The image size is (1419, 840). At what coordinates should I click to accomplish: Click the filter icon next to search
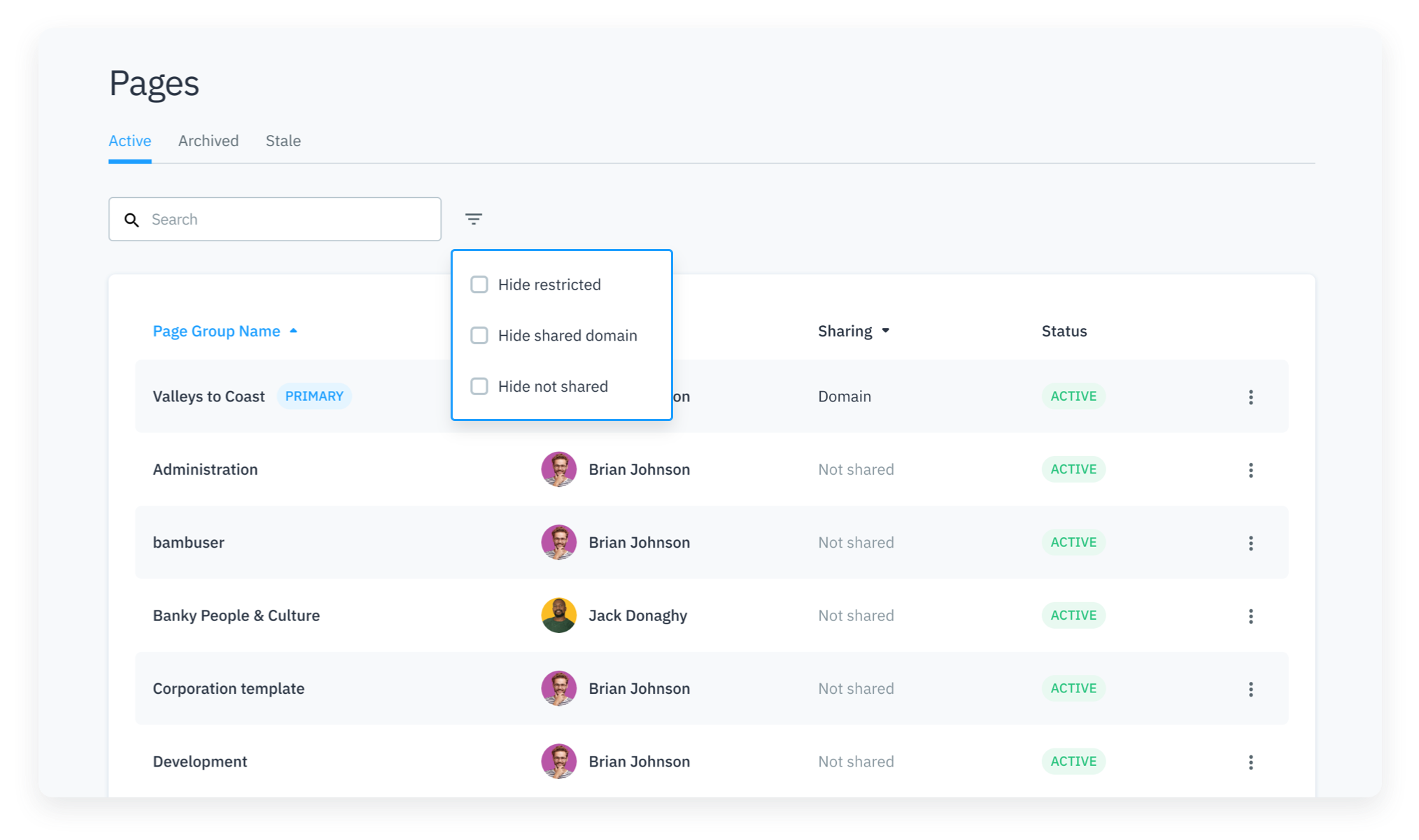tap(474, 219)
